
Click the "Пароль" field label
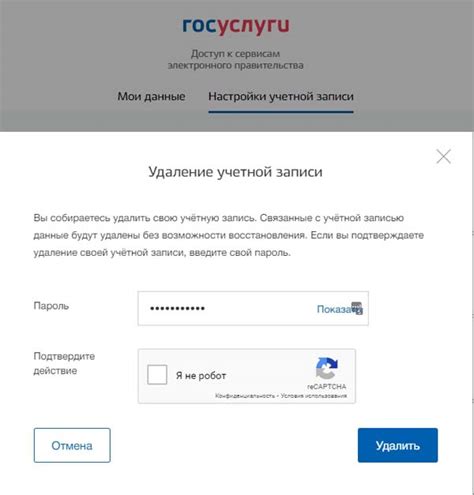pyautogui.click(x=51, y=306)
